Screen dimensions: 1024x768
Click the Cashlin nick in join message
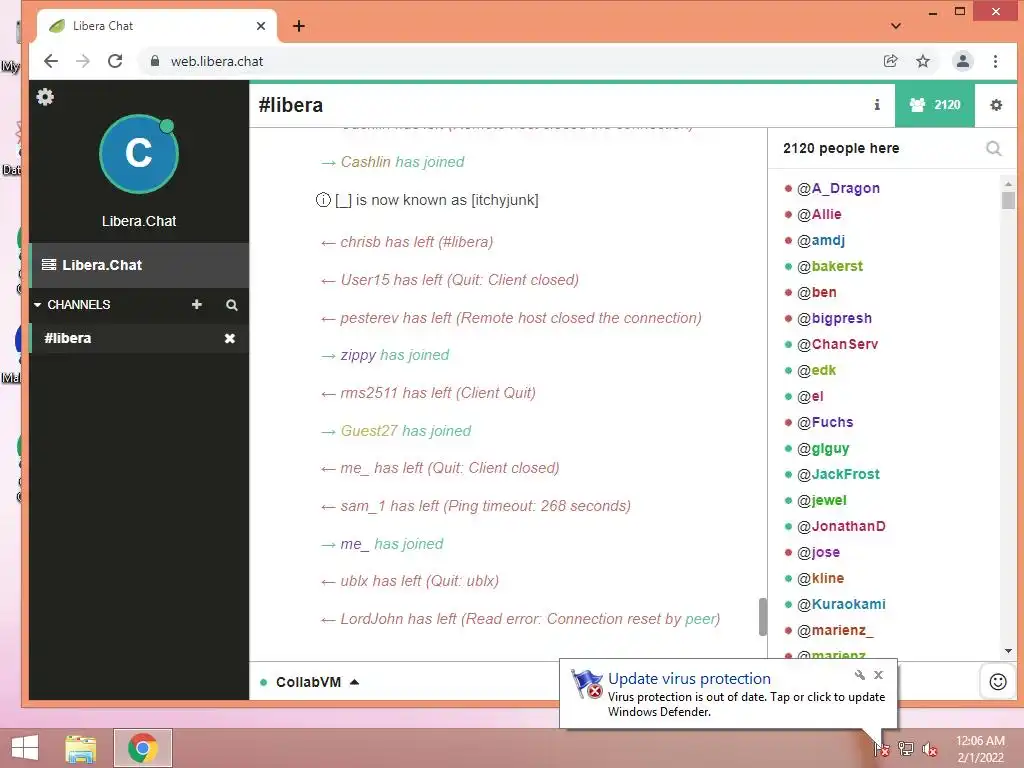coord(365,162)
